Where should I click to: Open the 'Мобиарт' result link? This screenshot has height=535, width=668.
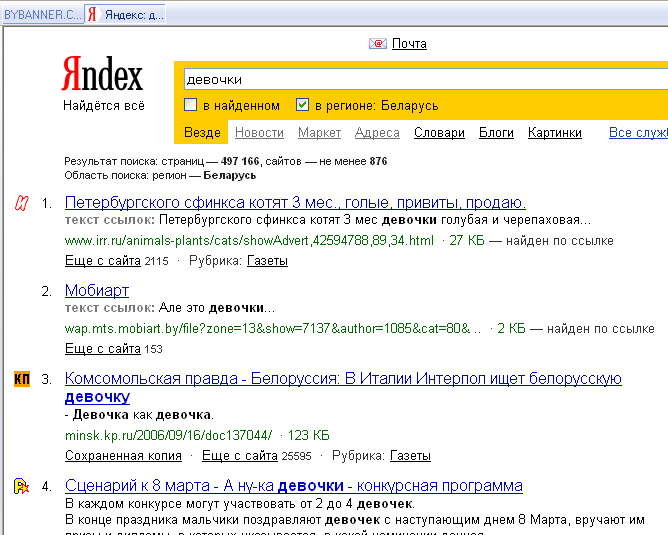click(x=97, y=291)
